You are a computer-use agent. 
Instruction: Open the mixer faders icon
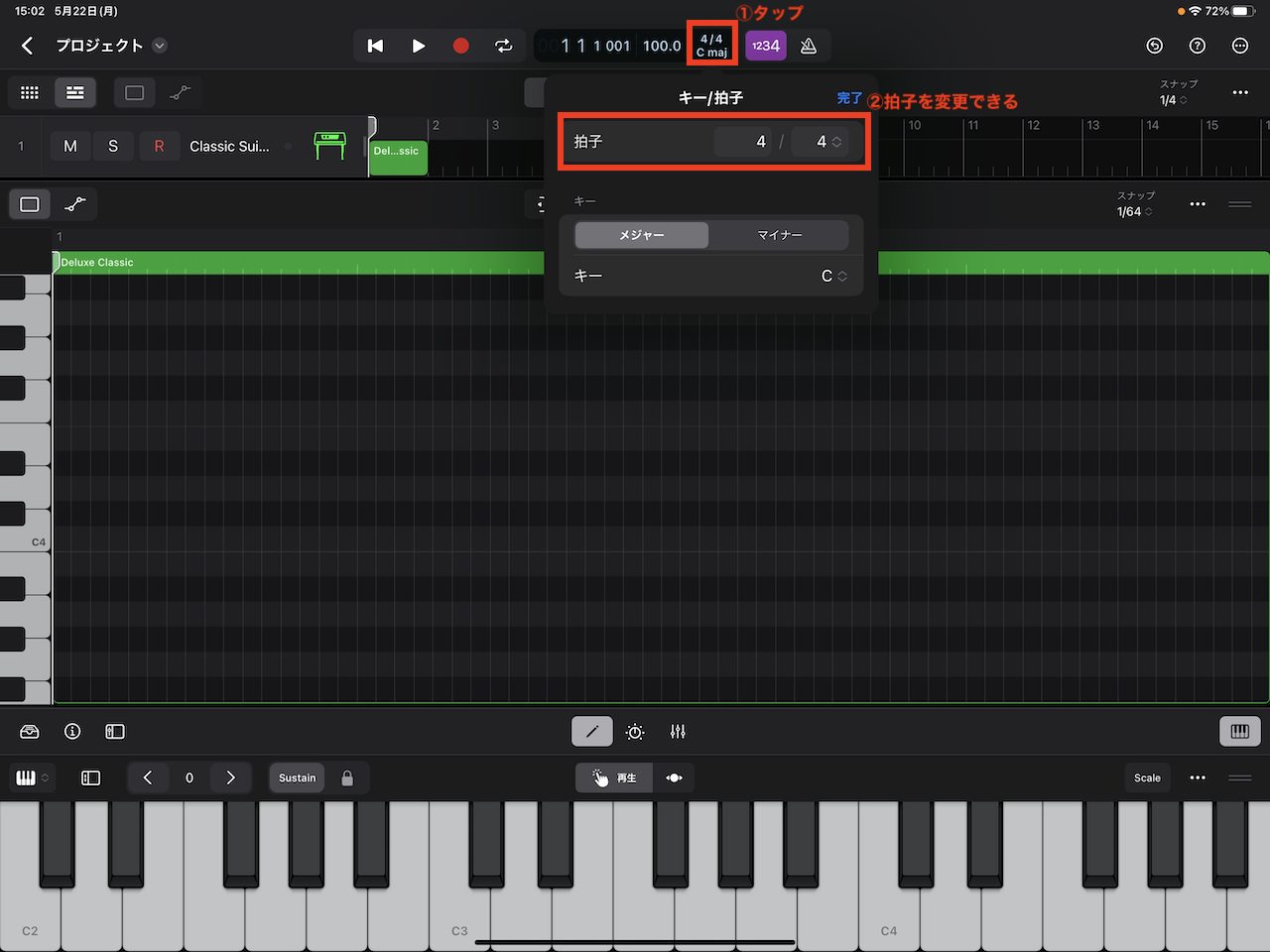678,732
